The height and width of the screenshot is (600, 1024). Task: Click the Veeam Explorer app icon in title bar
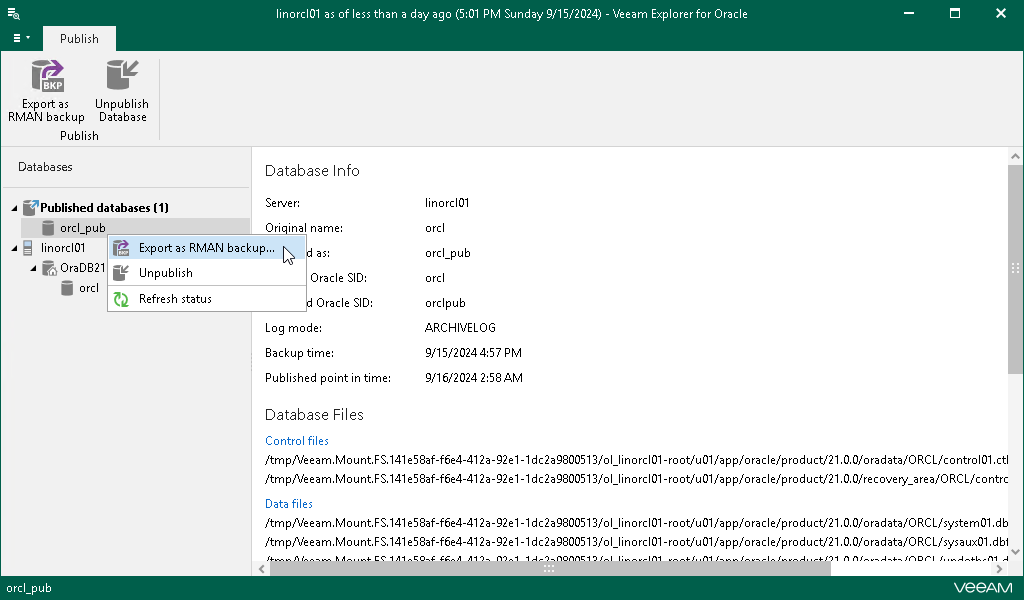click(x=13, y=14)
